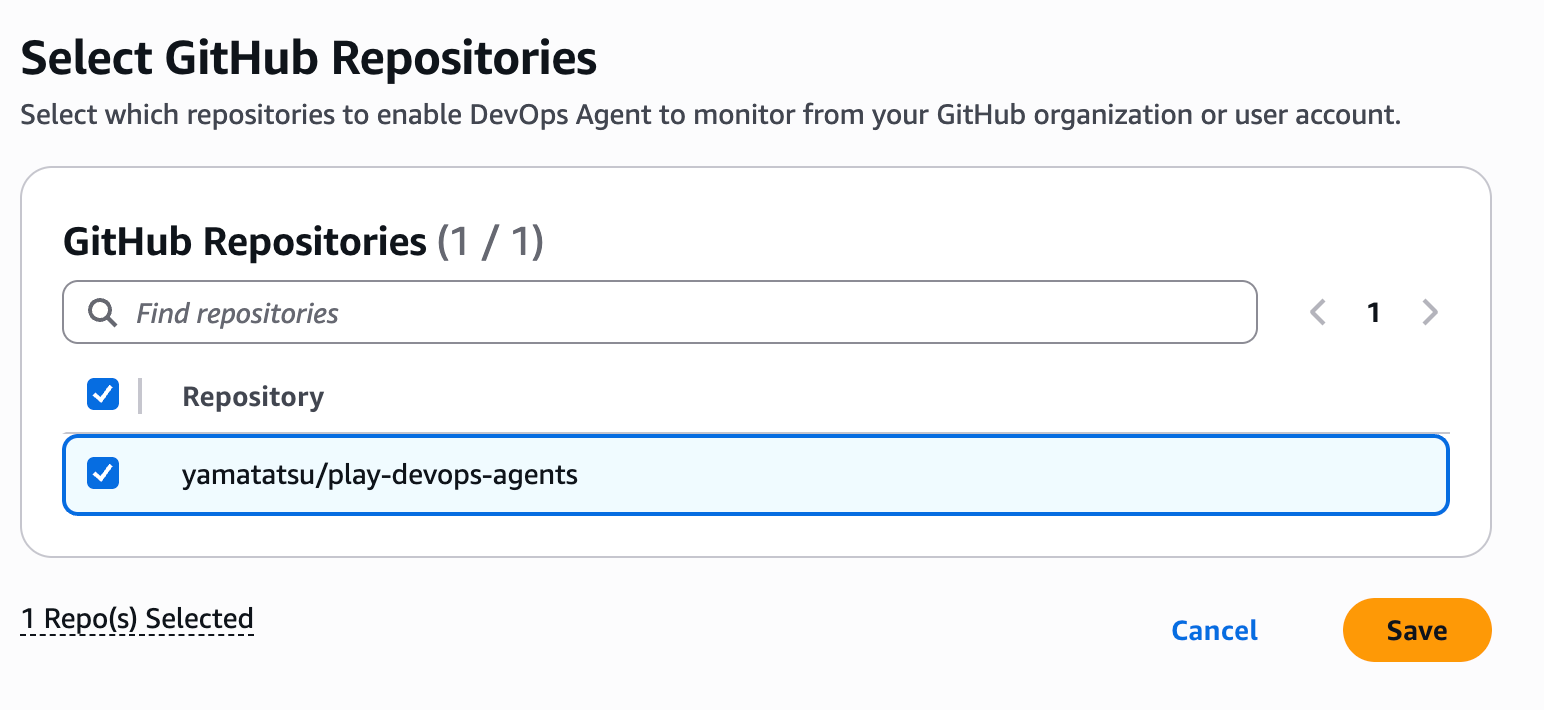Click the "1 Repo(s) Selected" text
Screen dimensions: 1544x710
click(x=137, y=619)
